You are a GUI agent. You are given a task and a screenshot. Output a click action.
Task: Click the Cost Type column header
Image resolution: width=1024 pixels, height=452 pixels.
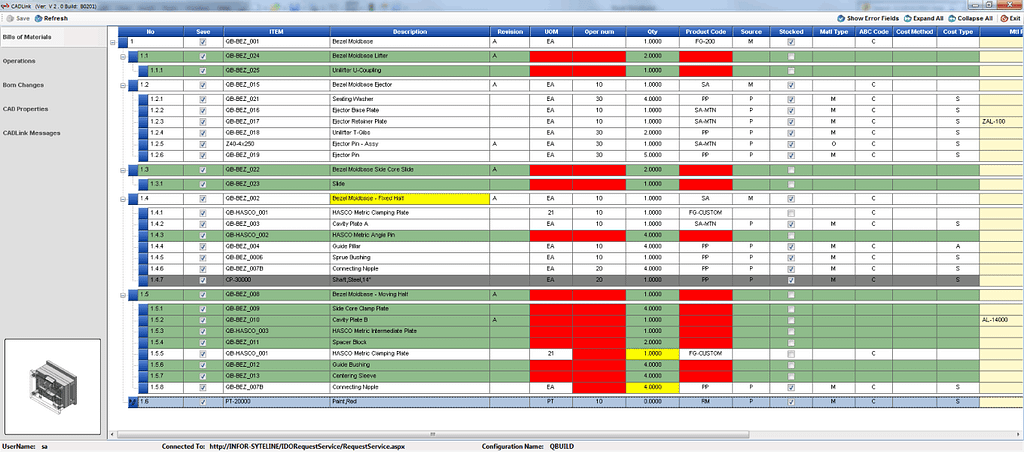(957, 31)
